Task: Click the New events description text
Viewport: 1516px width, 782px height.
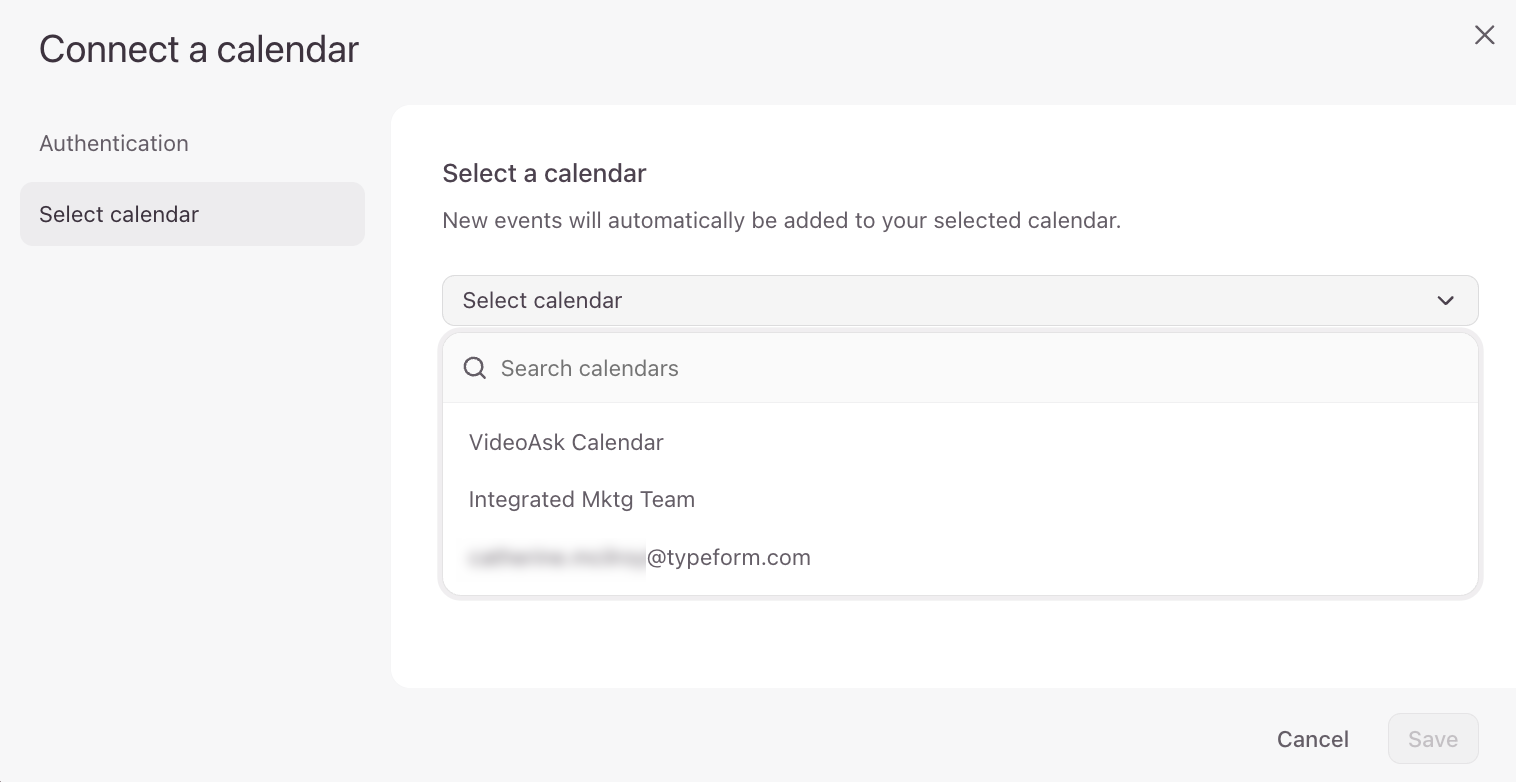Action: tap(781, 220)
